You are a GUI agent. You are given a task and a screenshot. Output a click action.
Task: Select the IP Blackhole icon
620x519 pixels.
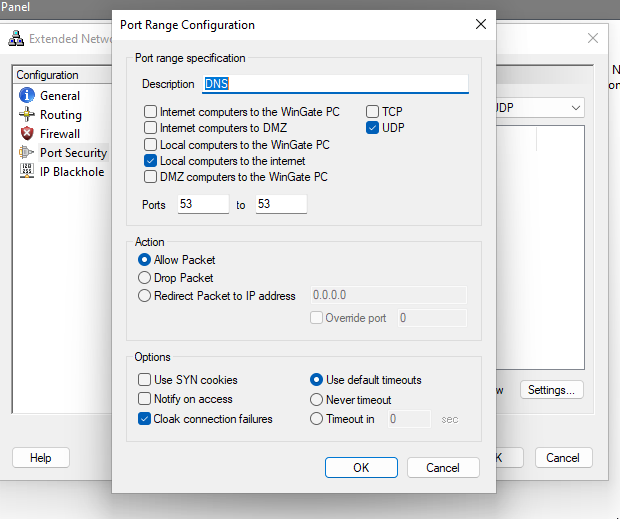pos(26,172)
